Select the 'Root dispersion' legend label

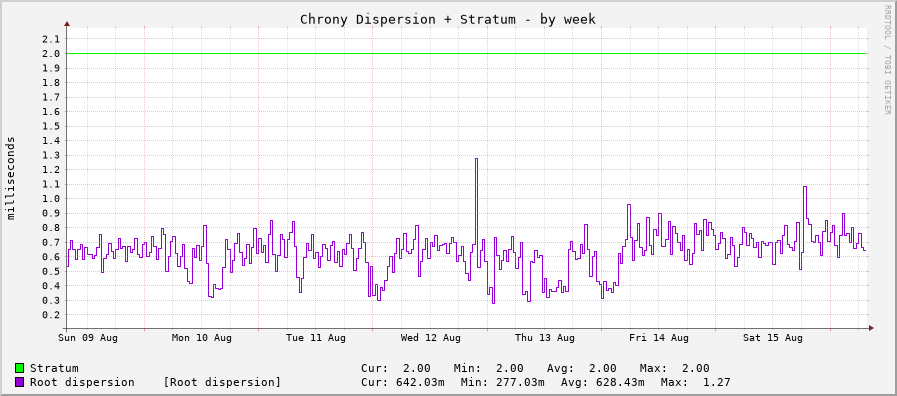tap(82, 382)
